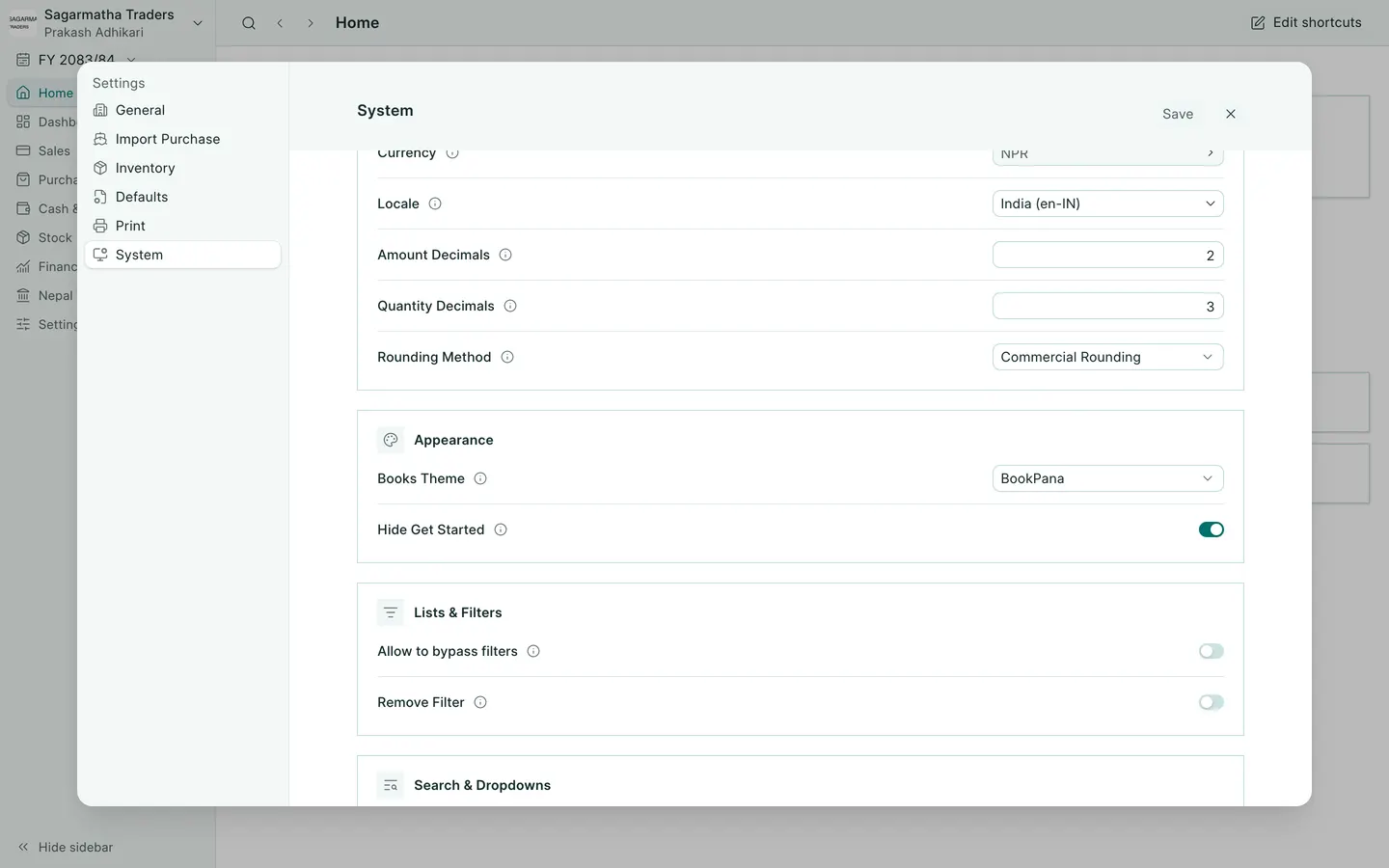The width and height of the screenshot is (1389, 868).
Task: Click the Books Theme info icon
Action: click(480, 478)
